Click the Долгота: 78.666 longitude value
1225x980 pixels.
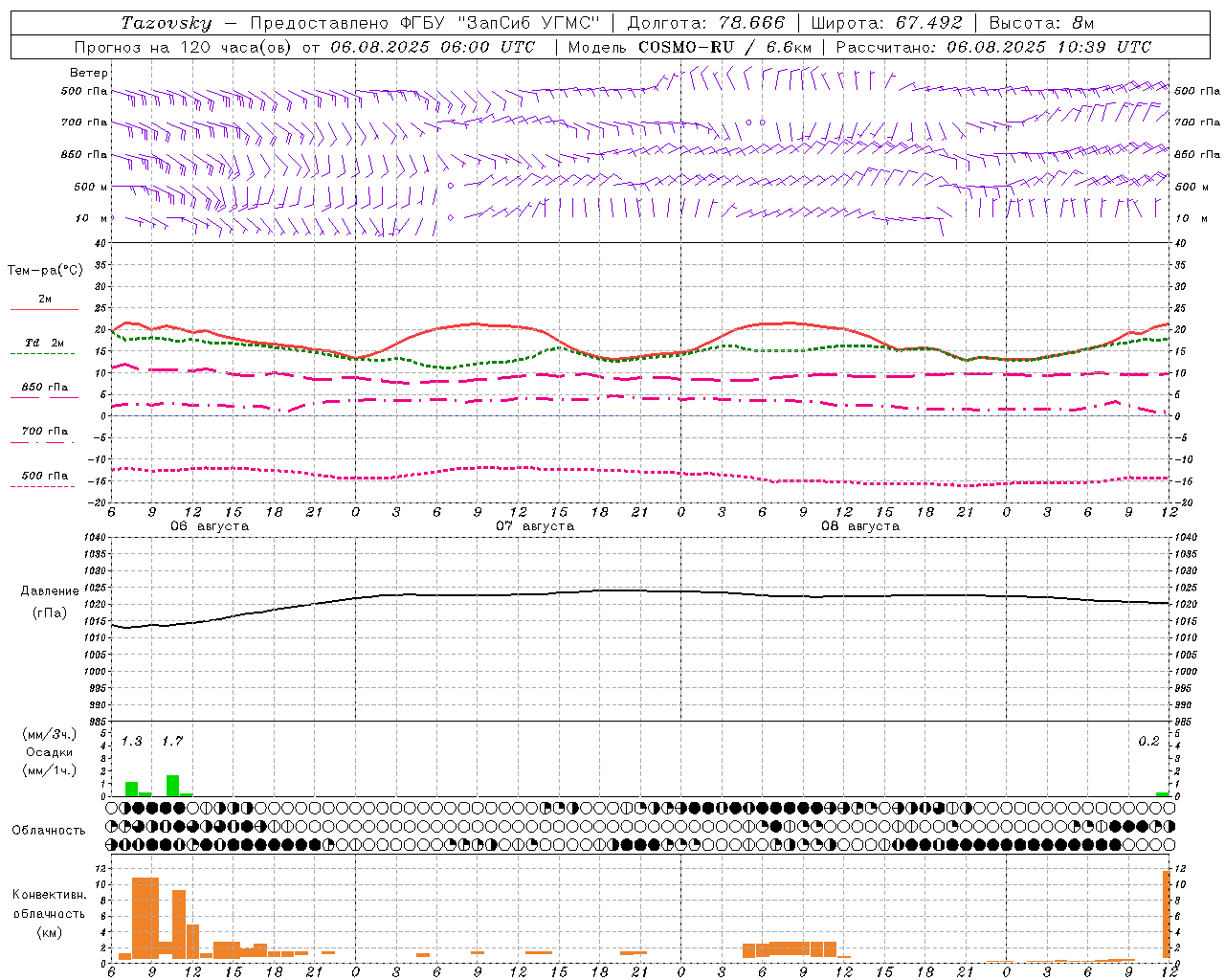705,23
